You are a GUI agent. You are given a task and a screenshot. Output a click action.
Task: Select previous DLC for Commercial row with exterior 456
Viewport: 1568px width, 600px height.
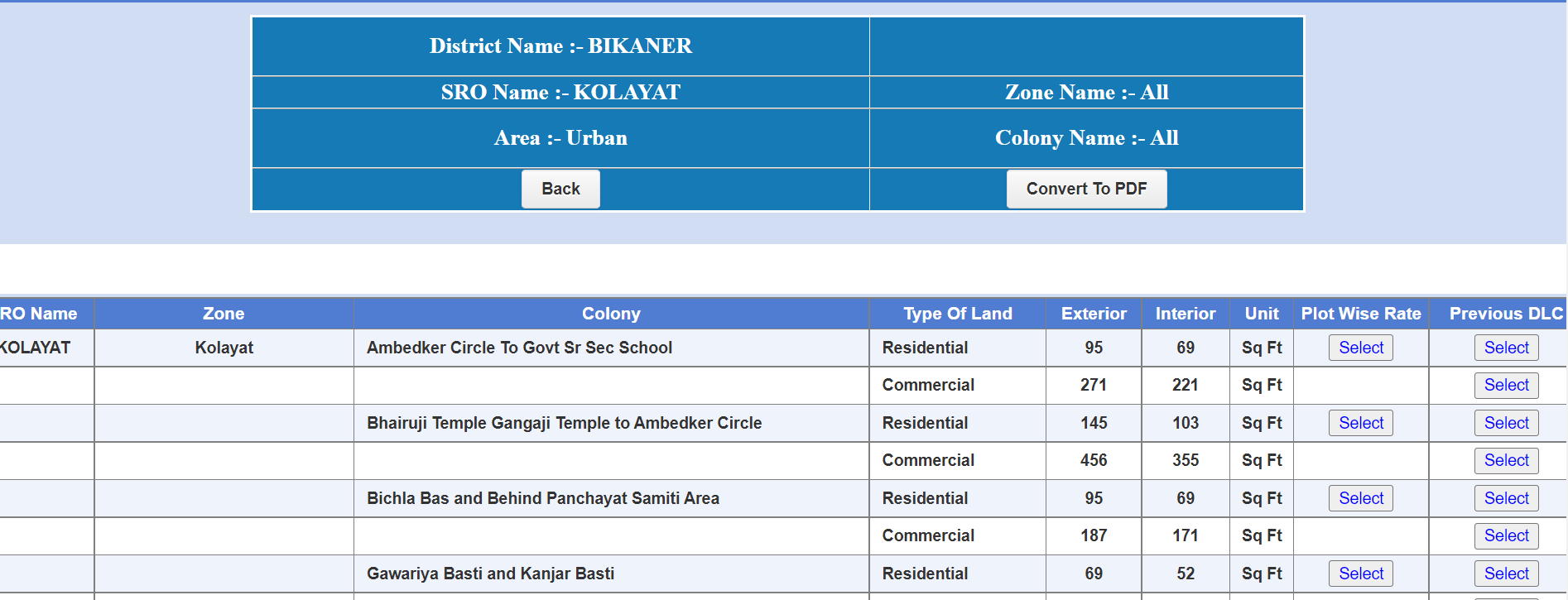pos(1506,460)
